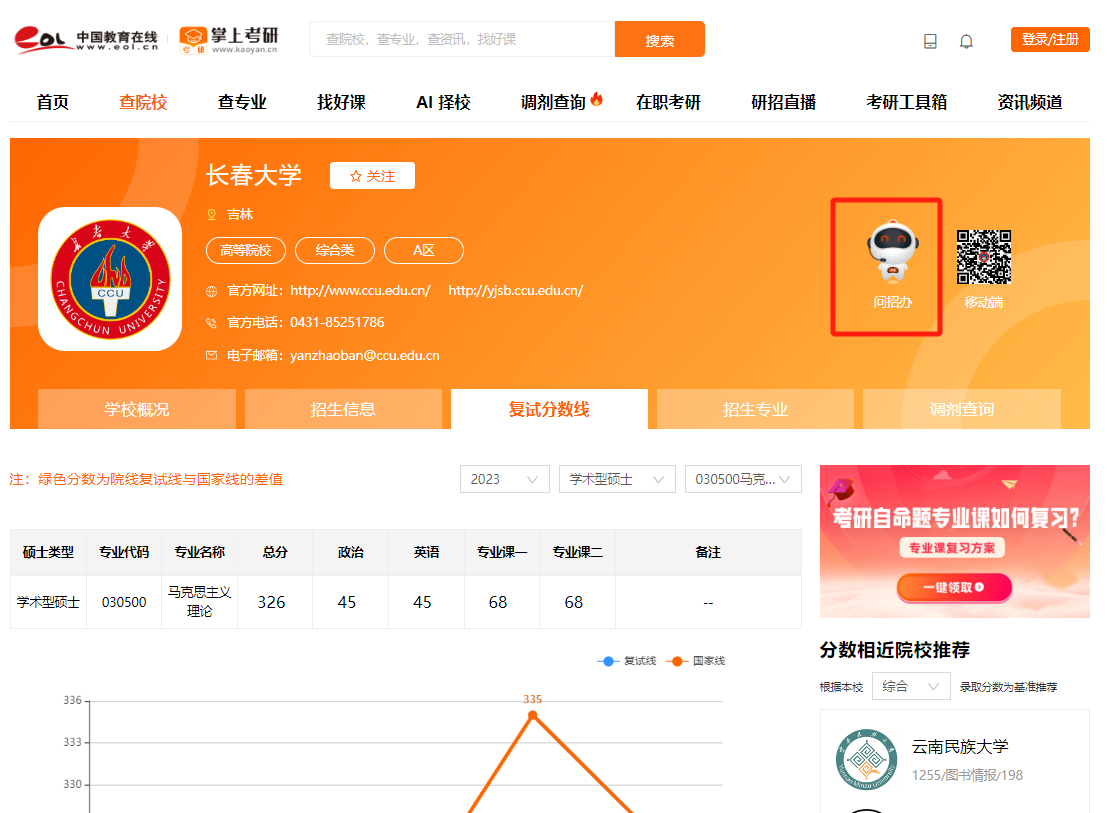Click the orange 搜索 button
Screen dimensions: 1107x813
659,40
